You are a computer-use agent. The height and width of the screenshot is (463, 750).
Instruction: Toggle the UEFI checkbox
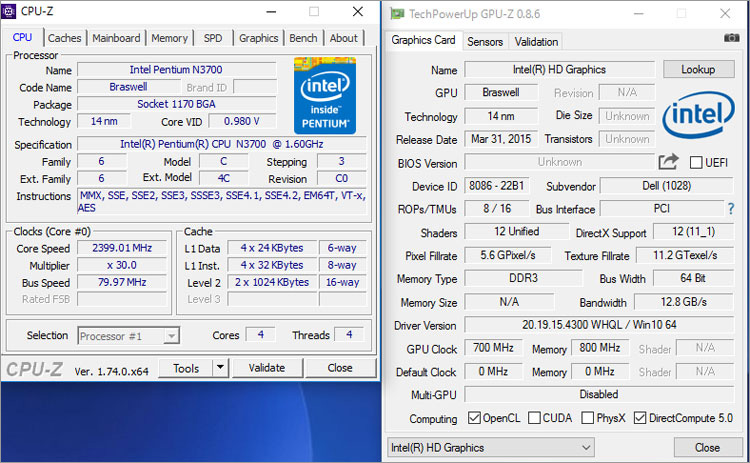pos(696,163)
